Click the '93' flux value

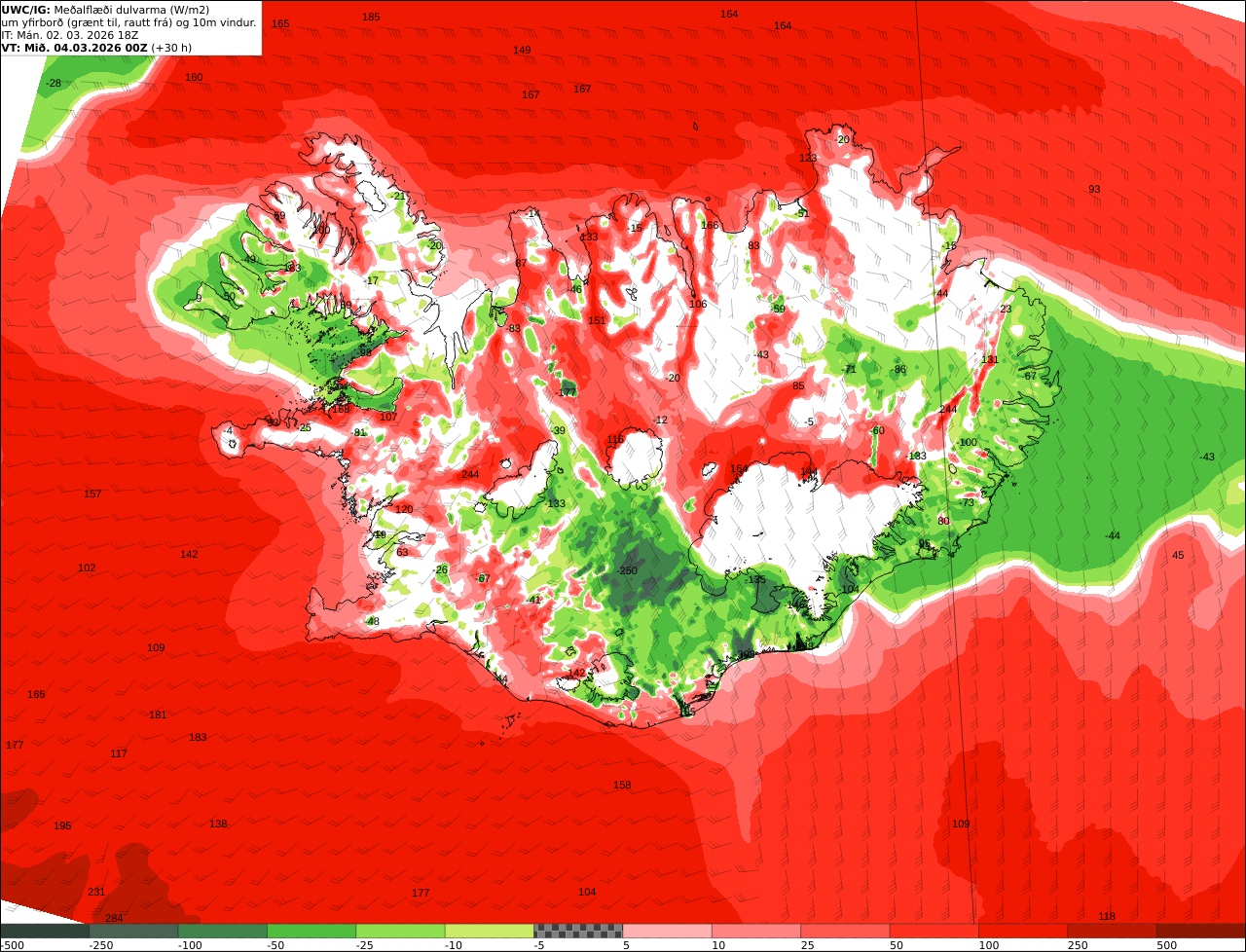click(x=1094, y=189)
